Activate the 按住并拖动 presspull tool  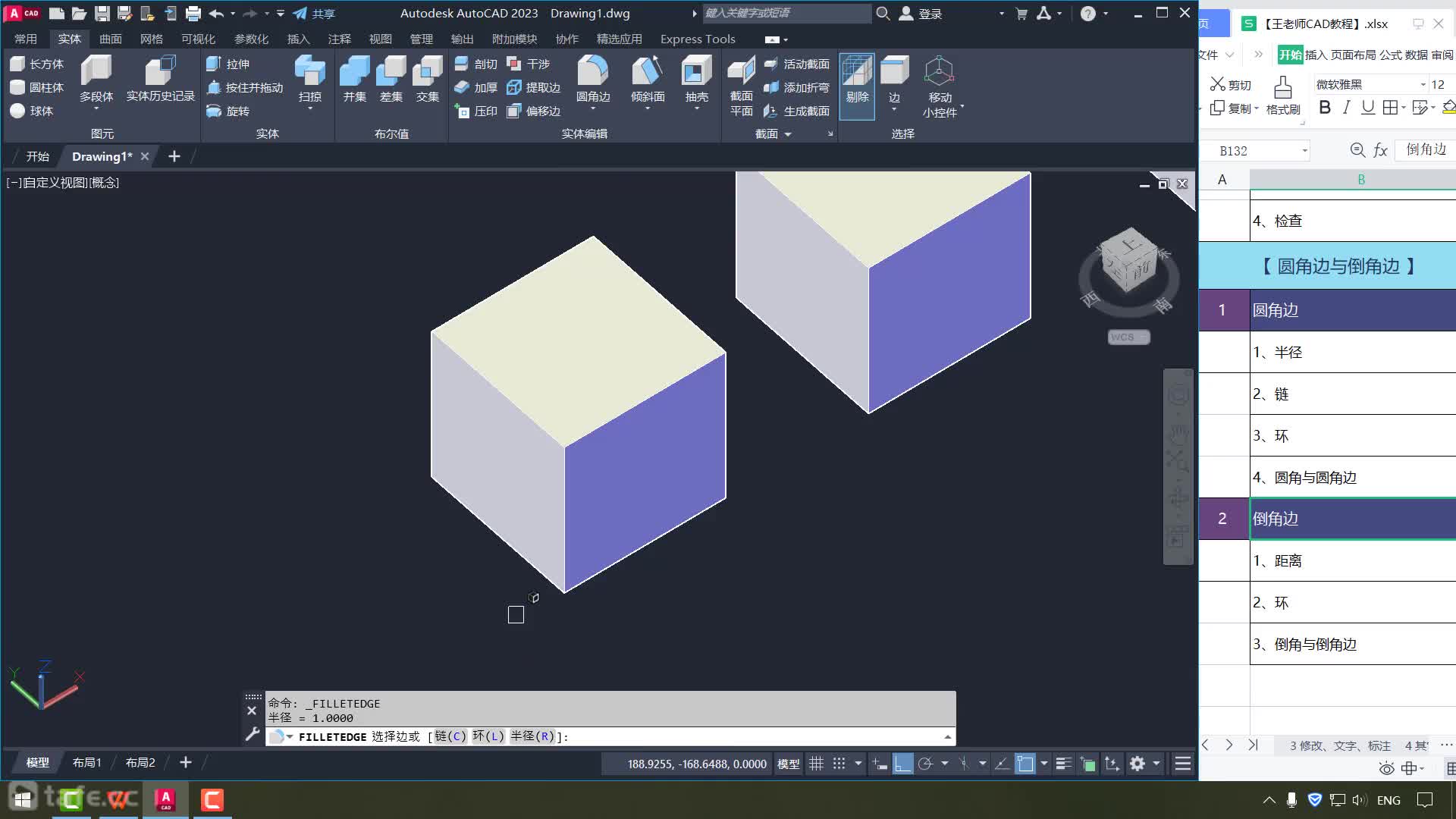point(244,88)
